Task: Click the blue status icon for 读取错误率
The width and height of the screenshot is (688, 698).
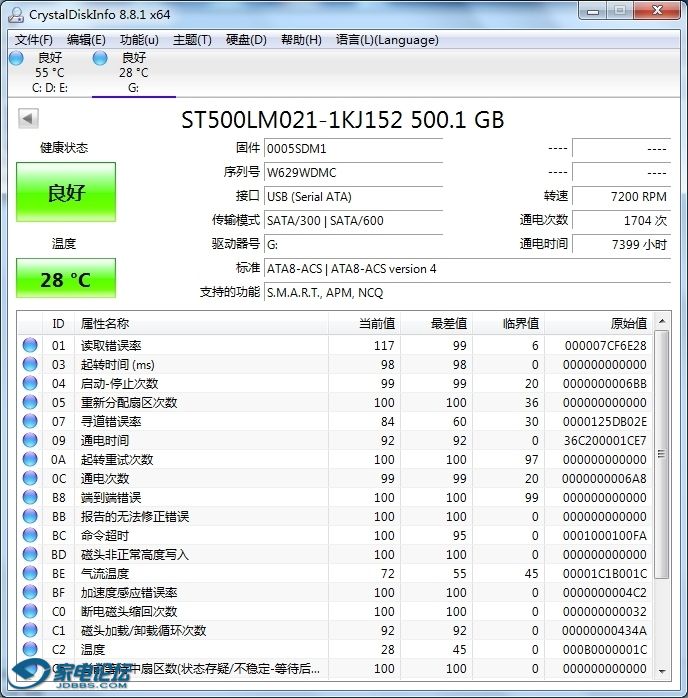Action: coord(30,345)
